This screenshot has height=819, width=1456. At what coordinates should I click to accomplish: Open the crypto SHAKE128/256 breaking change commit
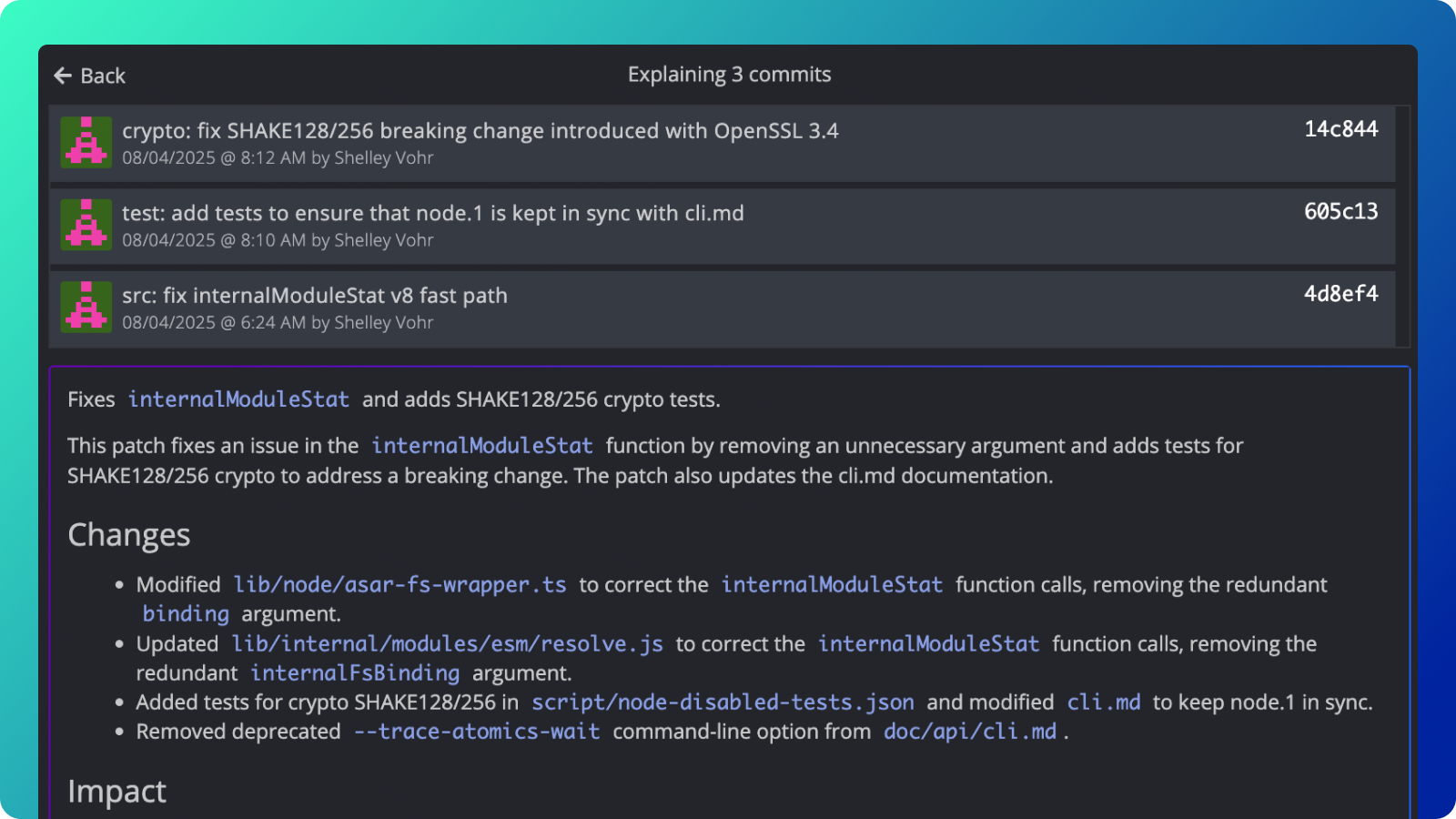pyautogui.click(x=480, y=130)
